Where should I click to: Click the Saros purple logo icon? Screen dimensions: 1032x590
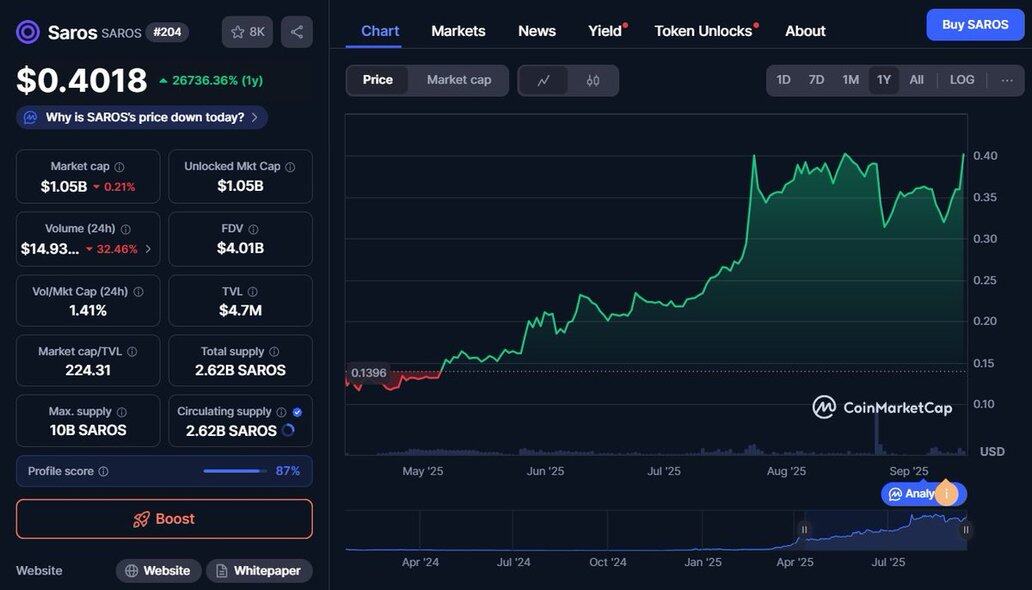pyautogui.click(x=28, y=32)
